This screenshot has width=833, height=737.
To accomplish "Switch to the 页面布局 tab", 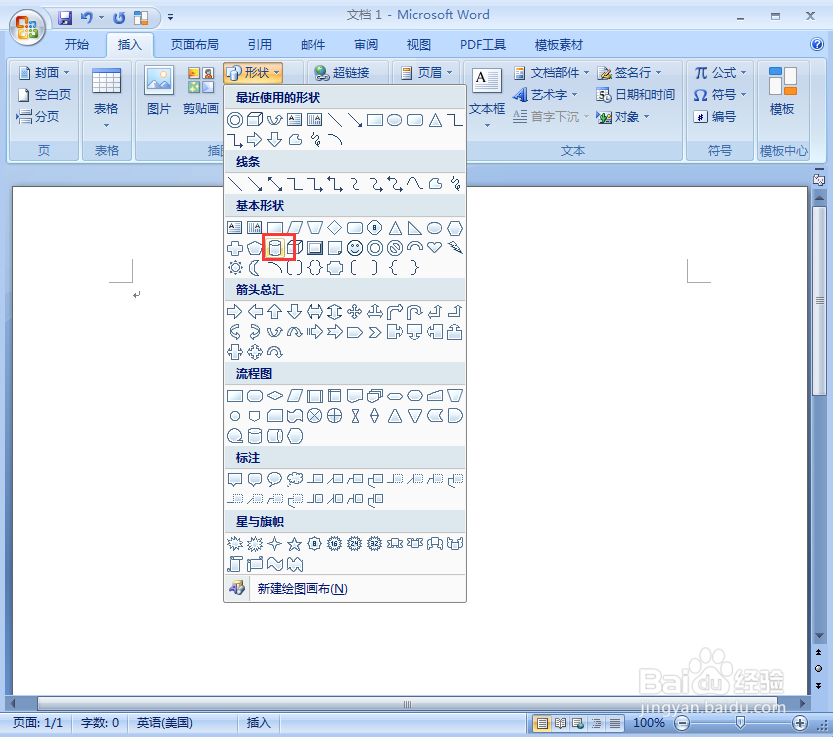I will coord(194,45).
